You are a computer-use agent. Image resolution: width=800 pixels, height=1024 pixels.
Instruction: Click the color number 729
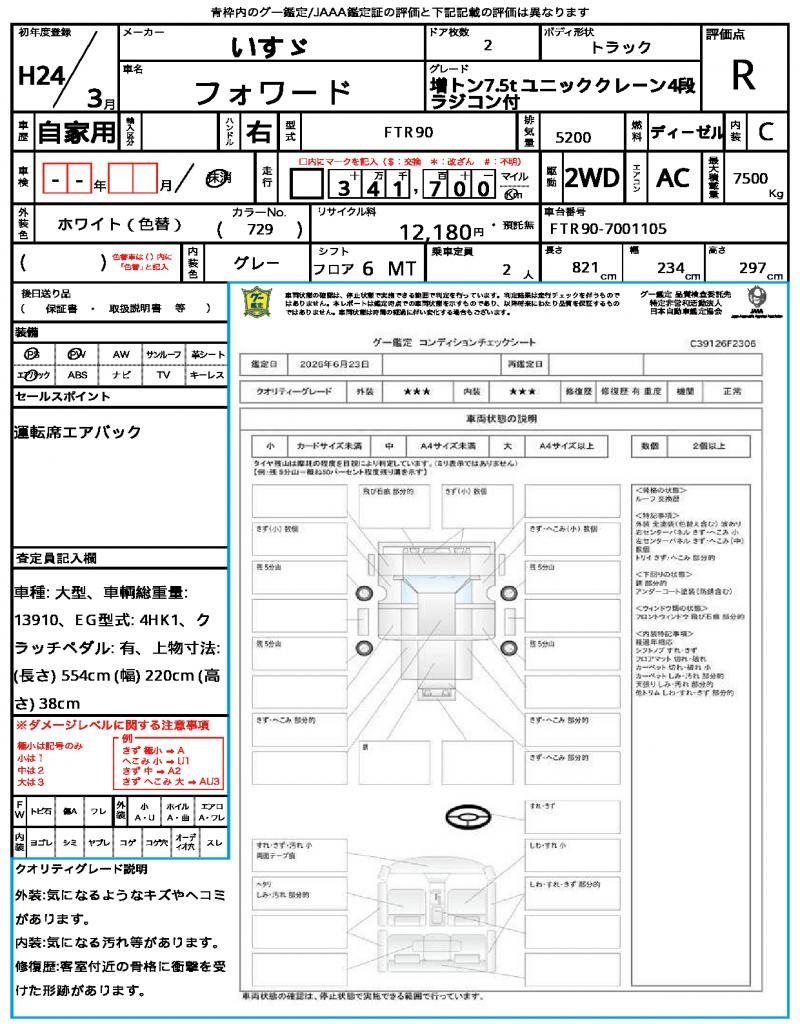click(x=260, y=229)
